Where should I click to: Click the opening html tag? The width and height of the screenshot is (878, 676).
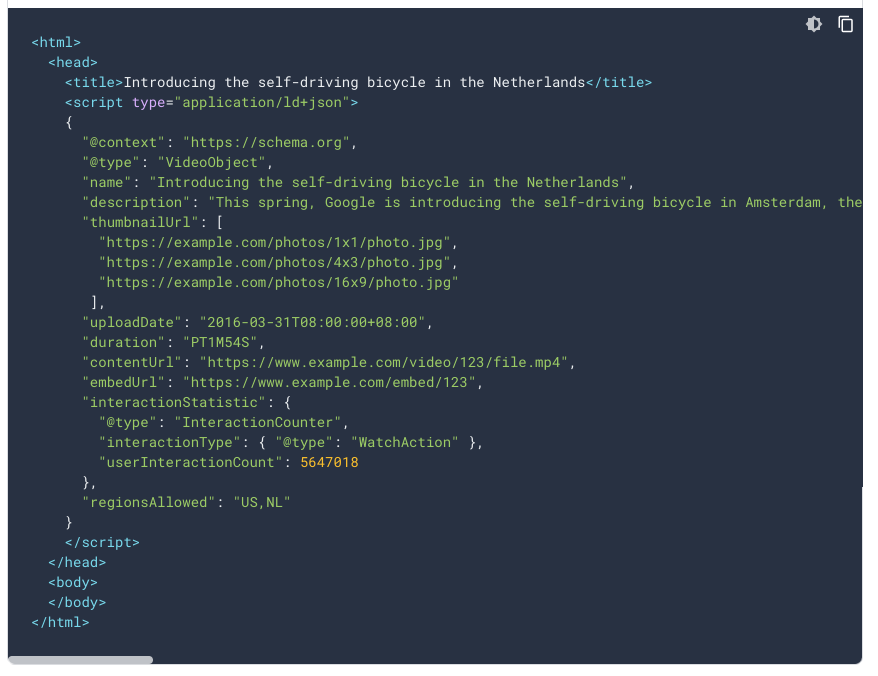click(56, 43)
